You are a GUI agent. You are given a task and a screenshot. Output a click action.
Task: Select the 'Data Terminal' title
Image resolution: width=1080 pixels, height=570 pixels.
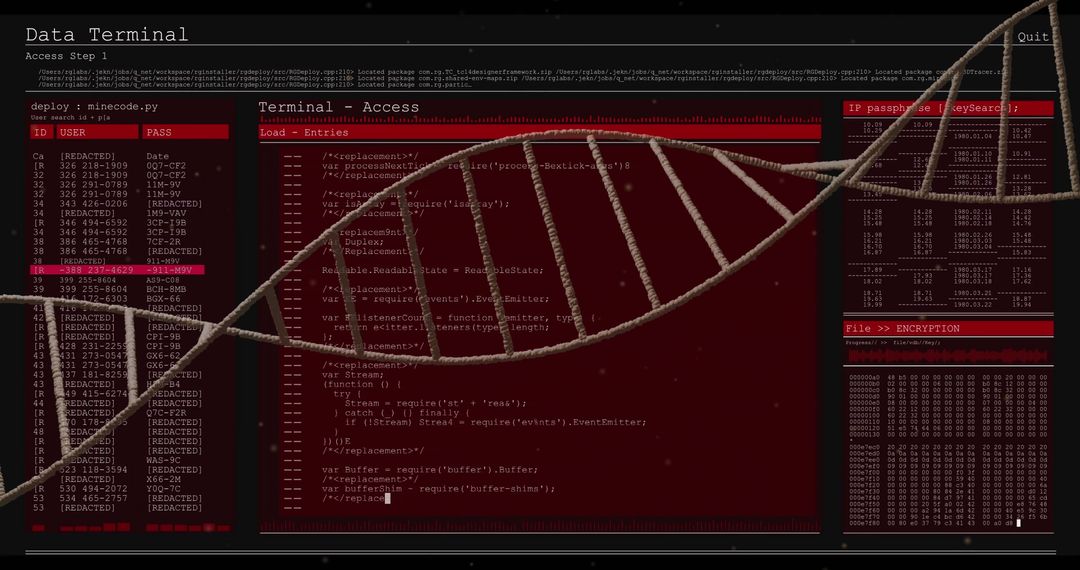(x=107, y=34)
